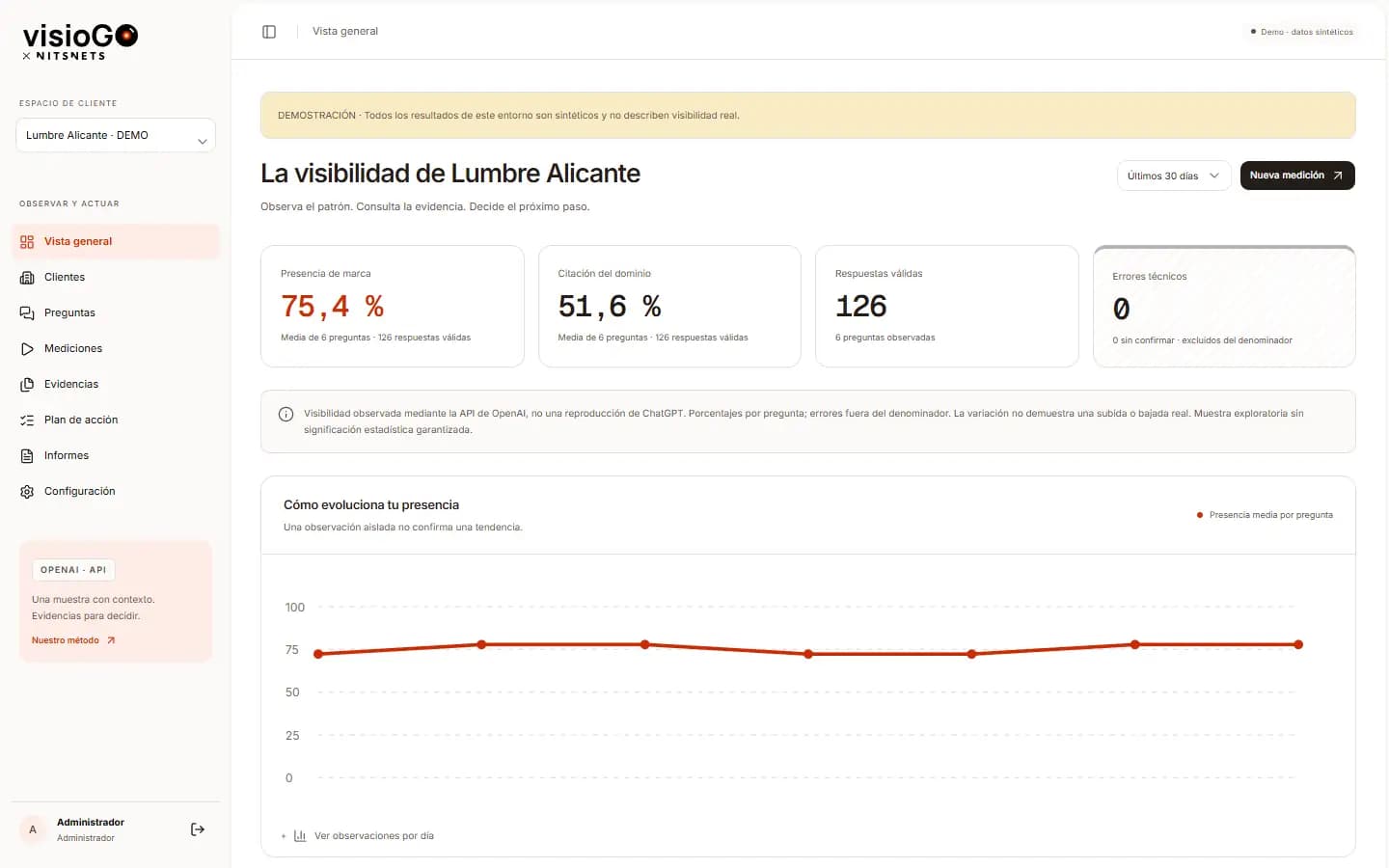The height and width of the screenshot is (868, 1389).
Task: Click the OPENAI · API badge
Action: click(73, 570)
